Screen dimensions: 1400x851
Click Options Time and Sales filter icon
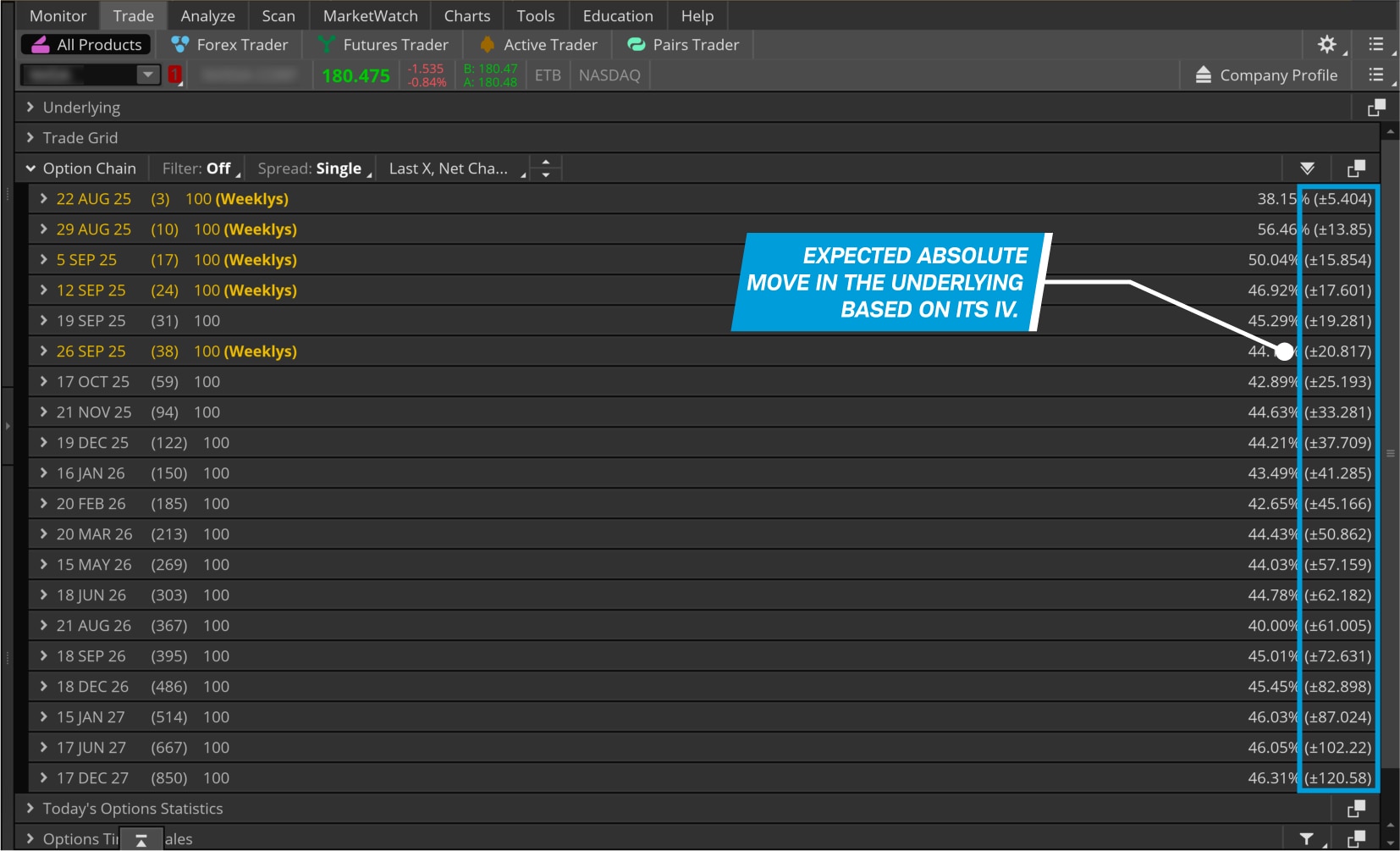coord(1307,839)
